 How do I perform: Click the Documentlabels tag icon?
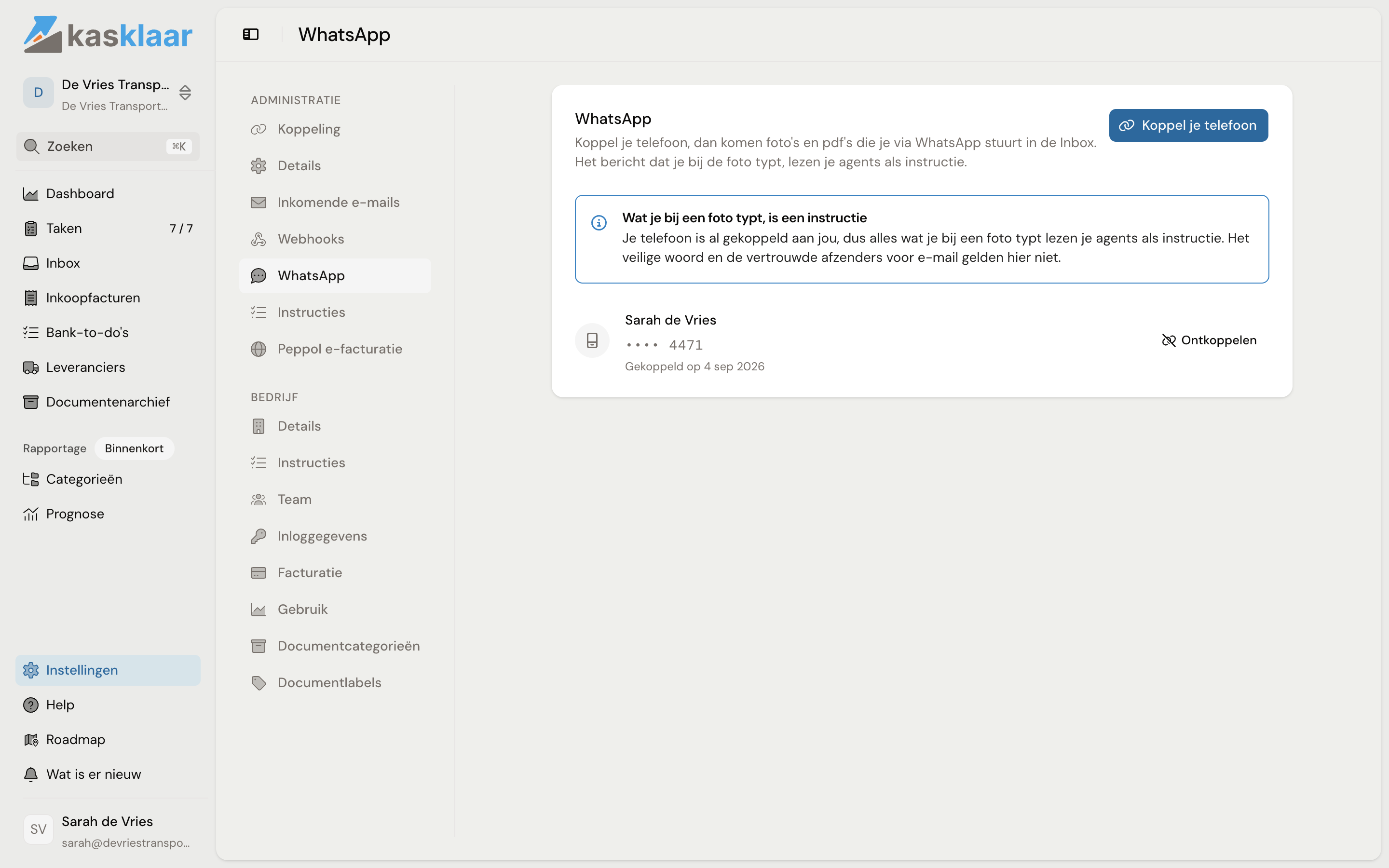click(259, 682)
